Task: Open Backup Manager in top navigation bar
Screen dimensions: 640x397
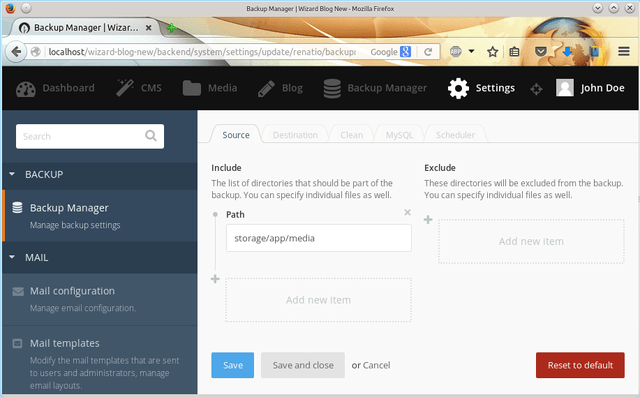Action: (x=375, y=88)
